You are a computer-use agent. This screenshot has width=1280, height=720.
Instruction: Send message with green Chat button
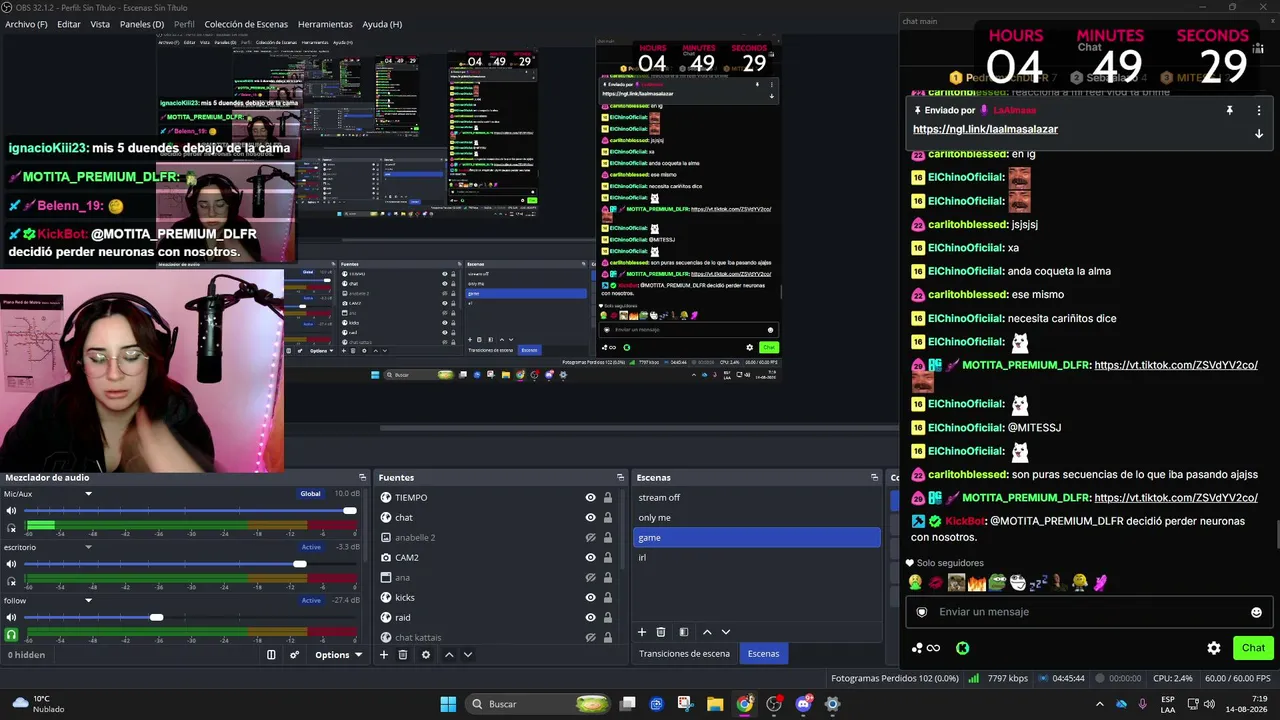1253,648
